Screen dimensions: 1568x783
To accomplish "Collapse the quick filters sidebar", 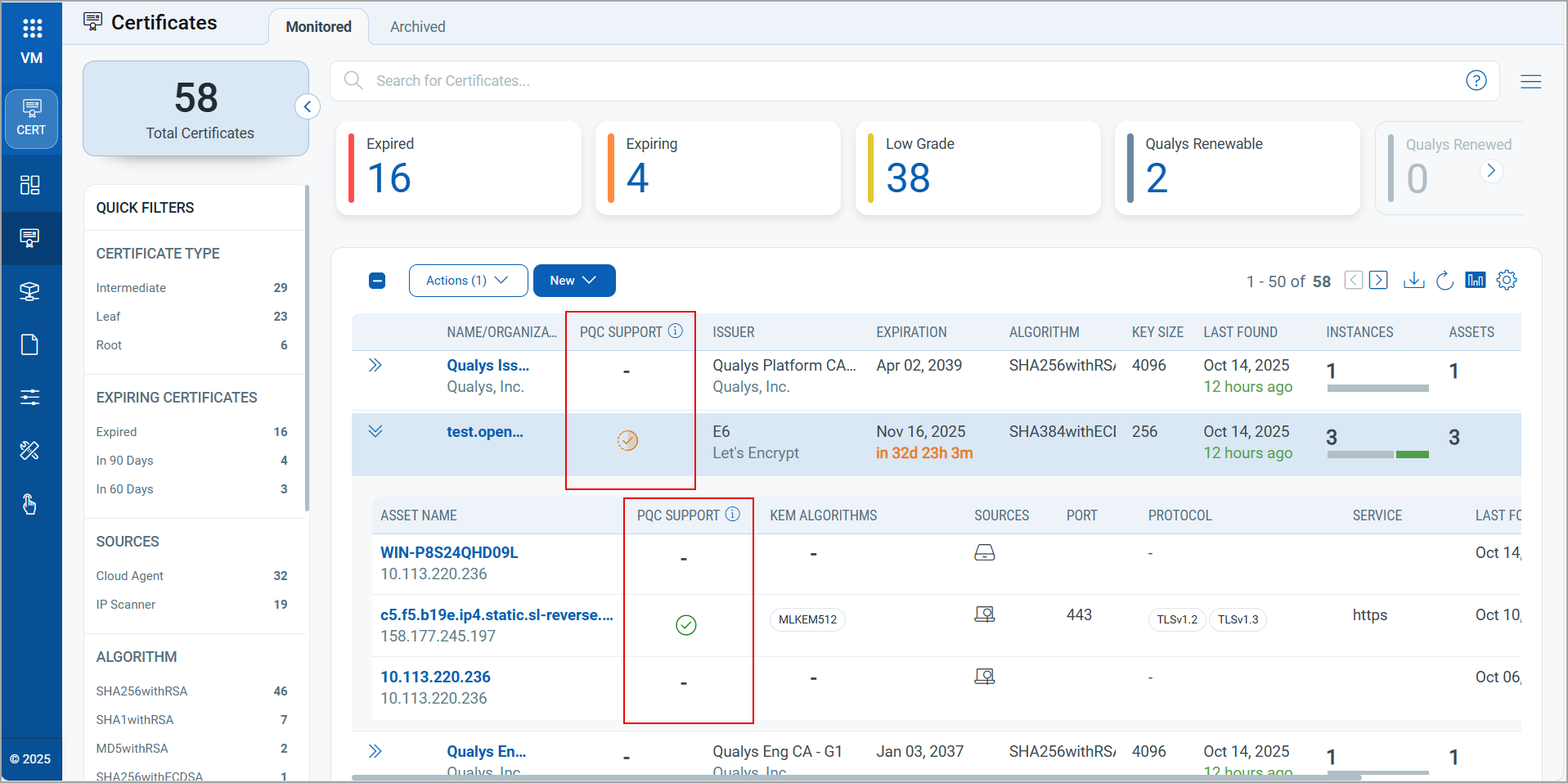I will pos(308,106).
